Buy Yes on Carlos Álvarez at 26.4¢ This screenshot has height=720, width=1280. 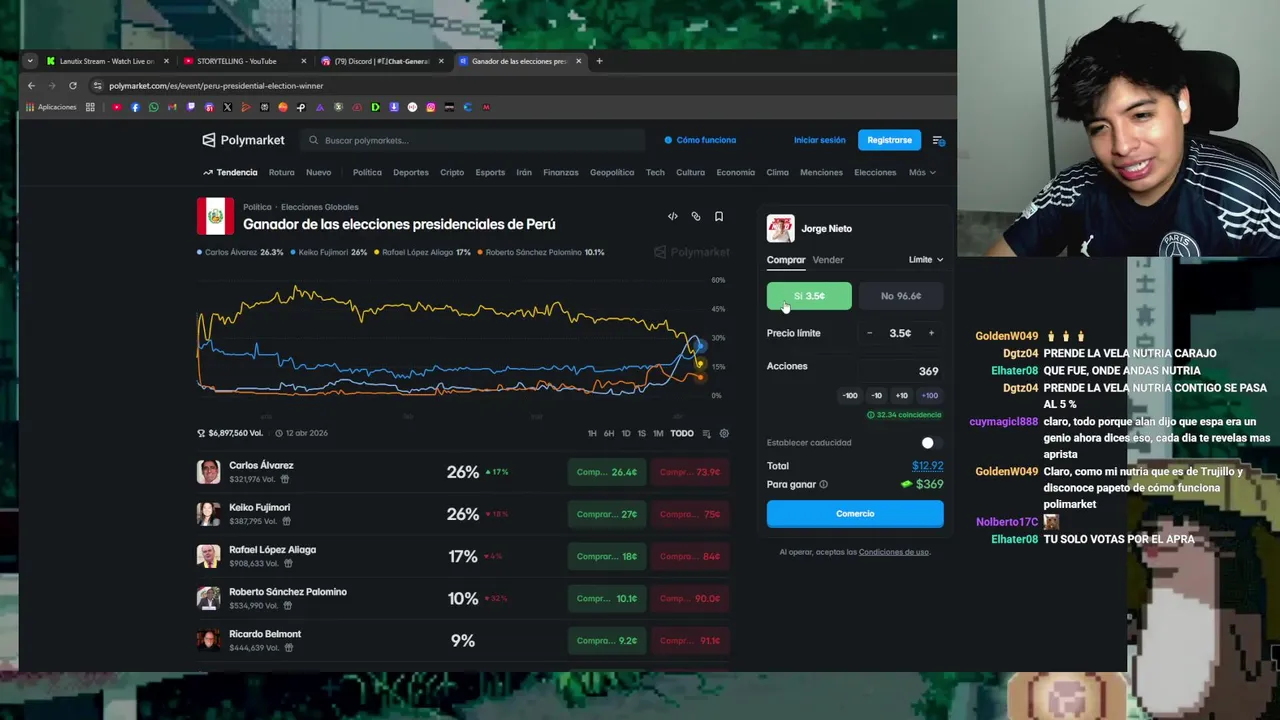(x=607, y=472)
